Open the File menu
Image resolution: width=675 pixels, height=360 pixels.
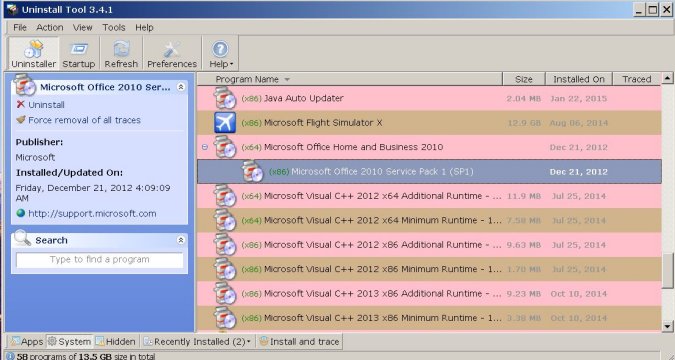[x=20, y=27]
